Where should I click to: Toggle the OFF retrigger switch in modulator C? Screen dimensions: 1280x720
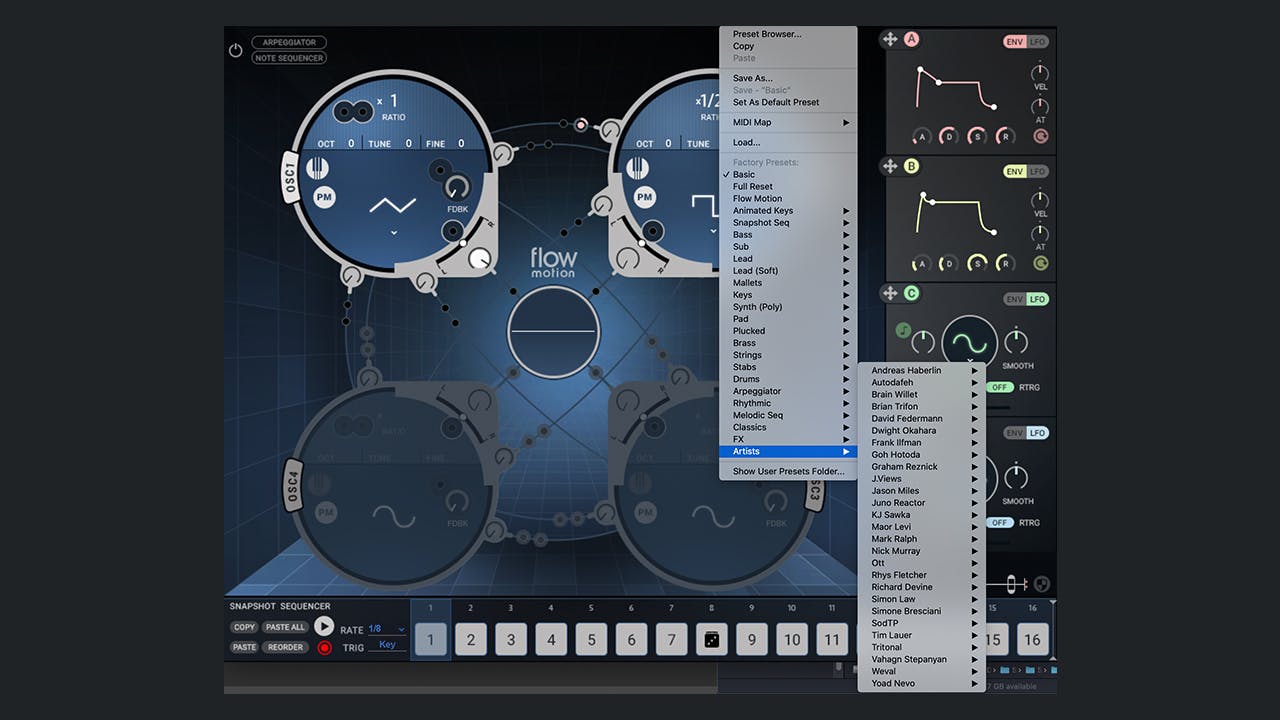(x=999, y=387)
